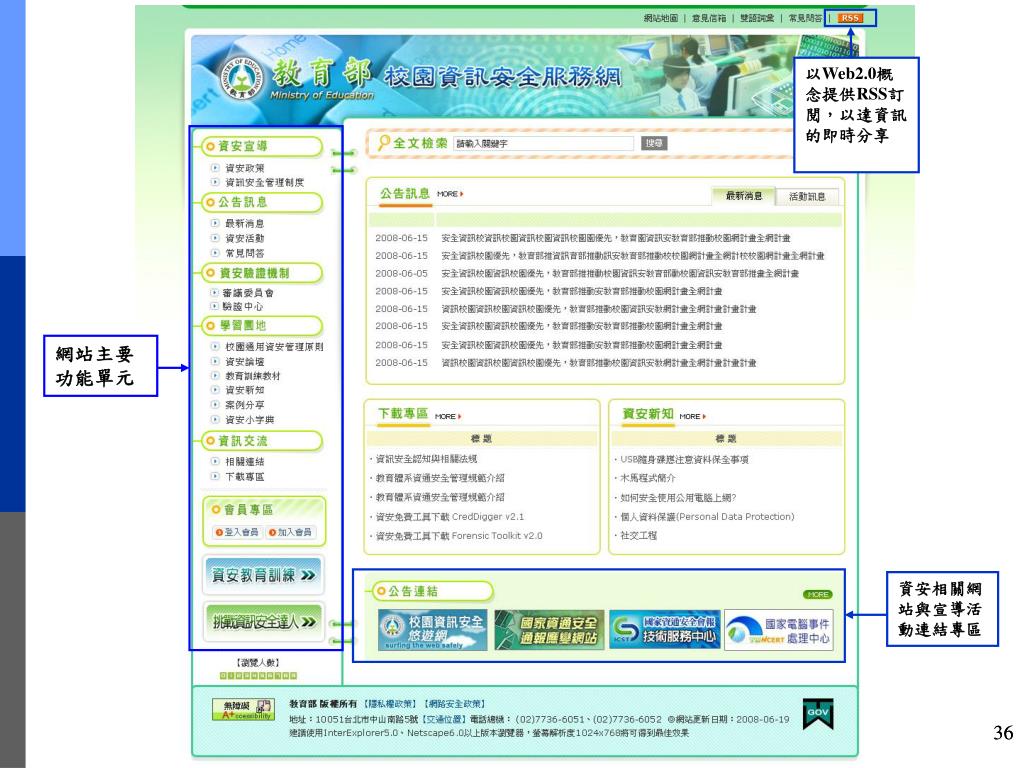Viewport: 1024px width, 768px height.
Task: Open the 意見信箱 top link
Action: point(709,18)
